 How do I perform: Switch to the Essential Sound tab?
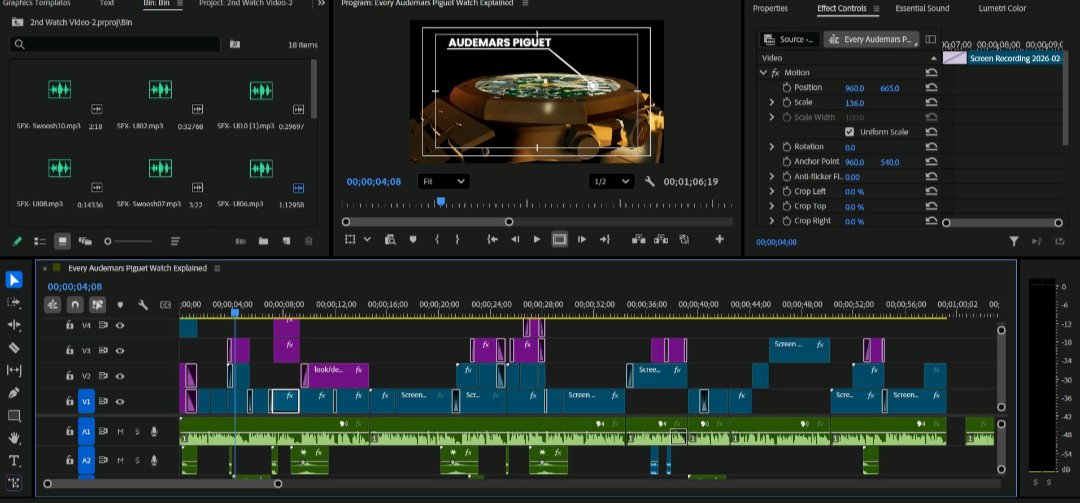922,8
